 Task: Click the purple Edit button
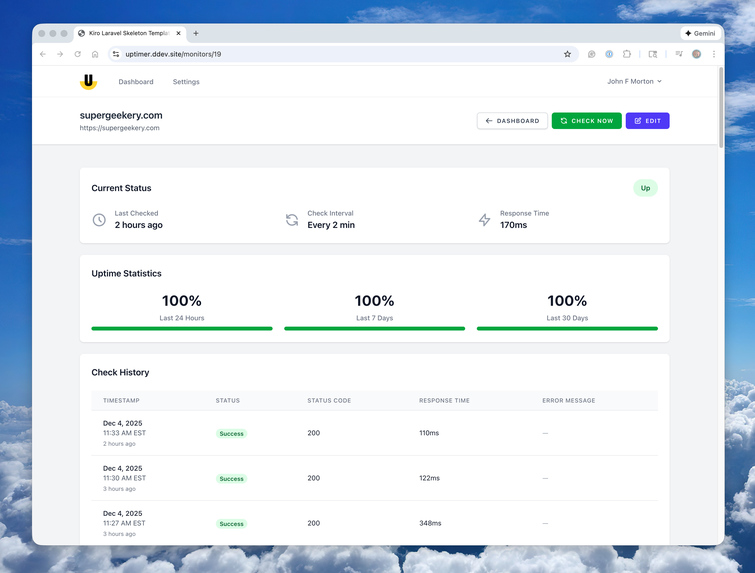(x=647, y=121)
